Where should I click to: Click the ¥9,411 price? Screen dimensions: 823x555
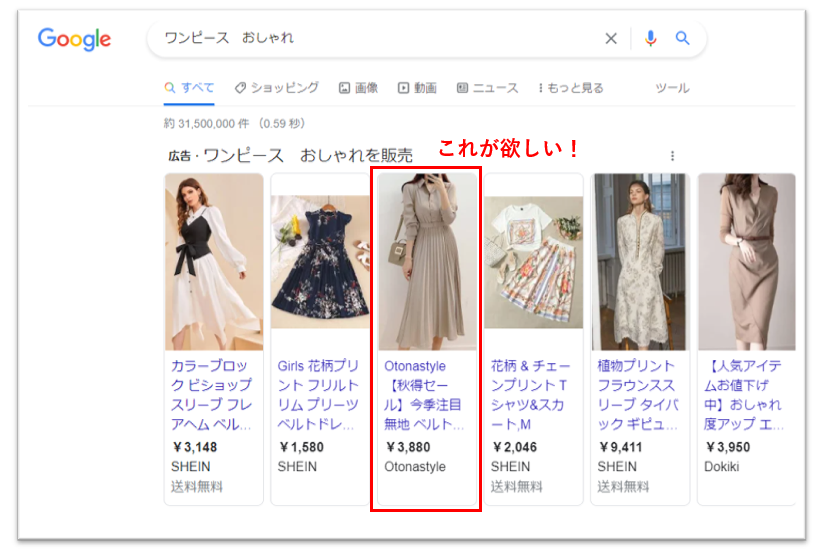(x=620, y=447)
